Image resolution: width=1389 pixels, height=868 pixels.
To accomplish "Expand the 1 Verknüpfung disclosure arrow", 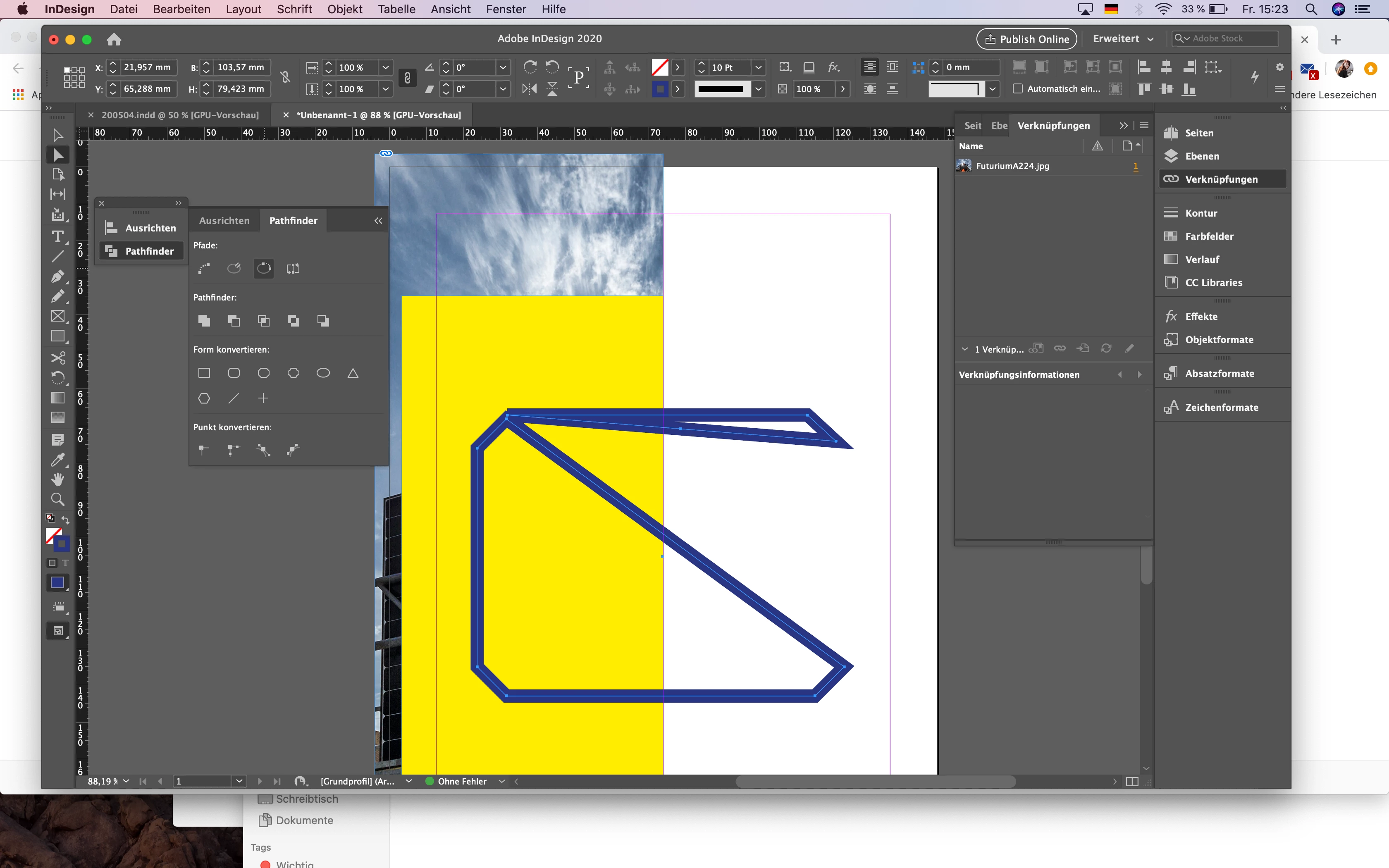I will pyautogui.click(x=964, y=349).
